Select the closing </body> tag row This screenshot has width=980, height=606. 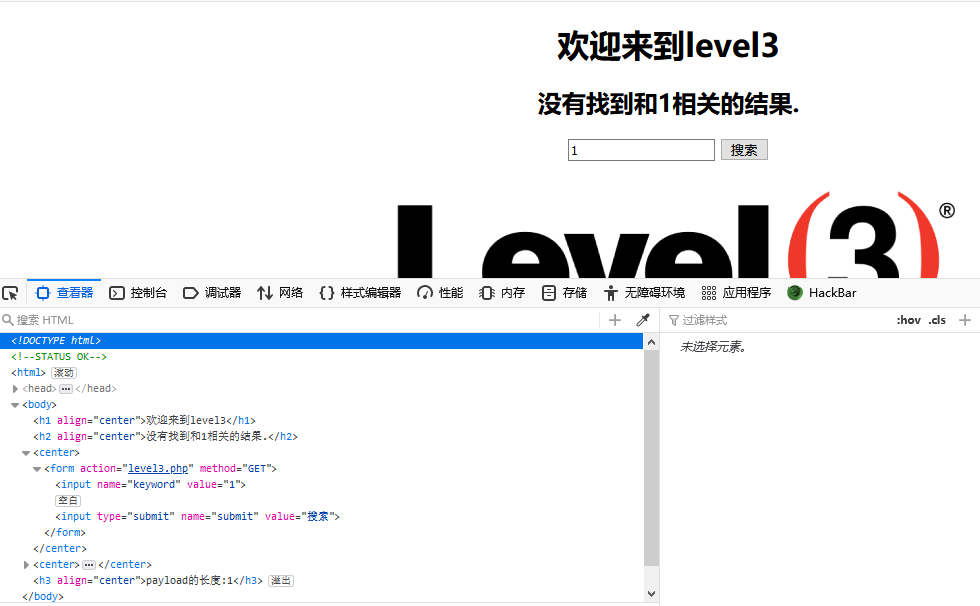(x=321, y=597)
